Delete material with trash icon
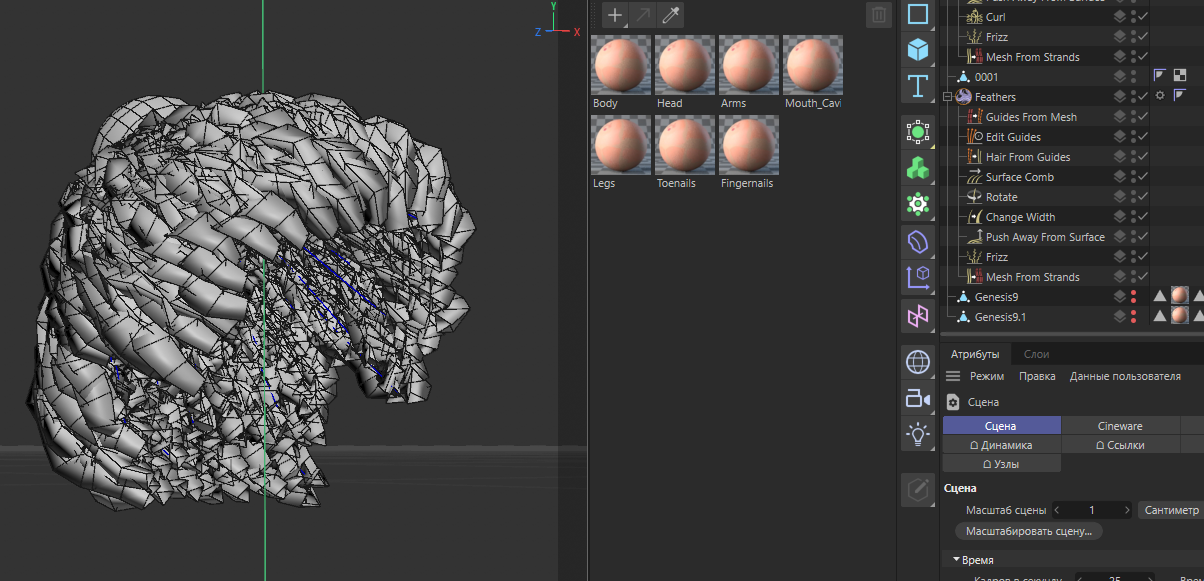The height and width of the screenshot is (581, 1204). point(878,15)
